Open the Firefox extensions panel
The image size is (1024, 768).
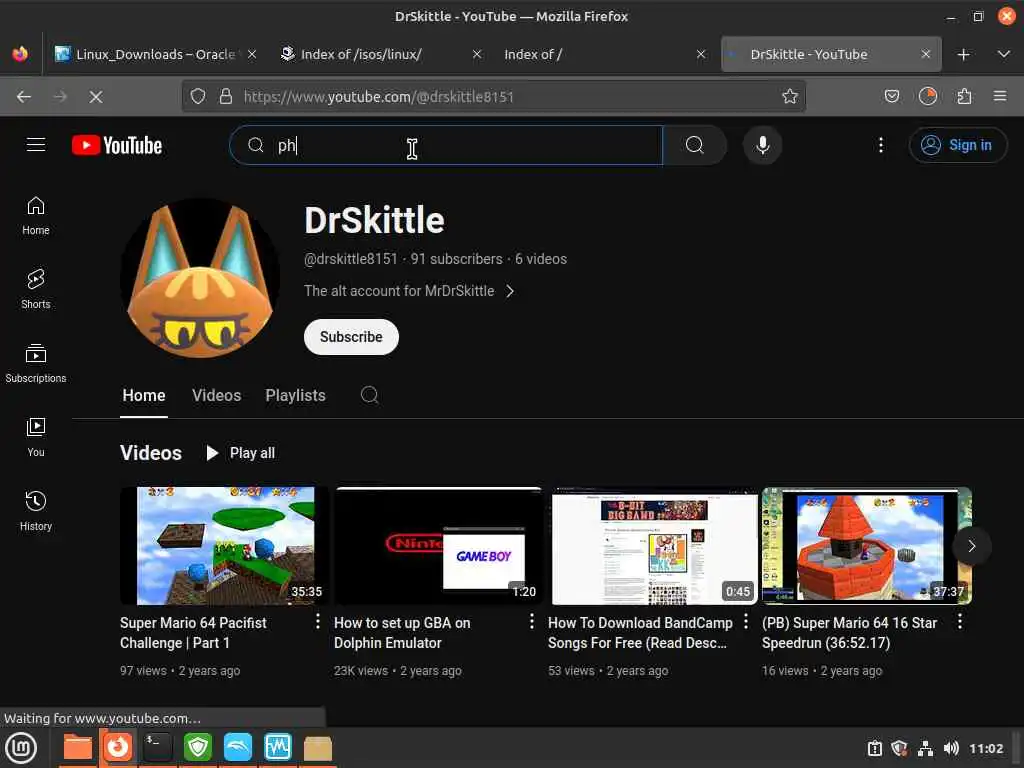964,97
